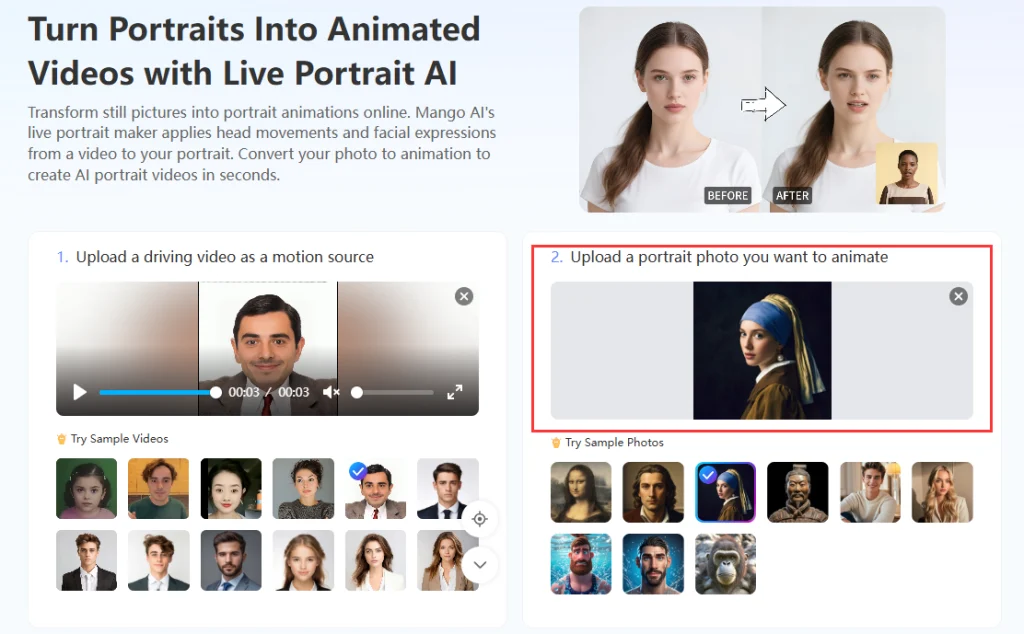Select the Mona Lisa sample photo
Screen dimensions: 1024x634
pos(581,492)
